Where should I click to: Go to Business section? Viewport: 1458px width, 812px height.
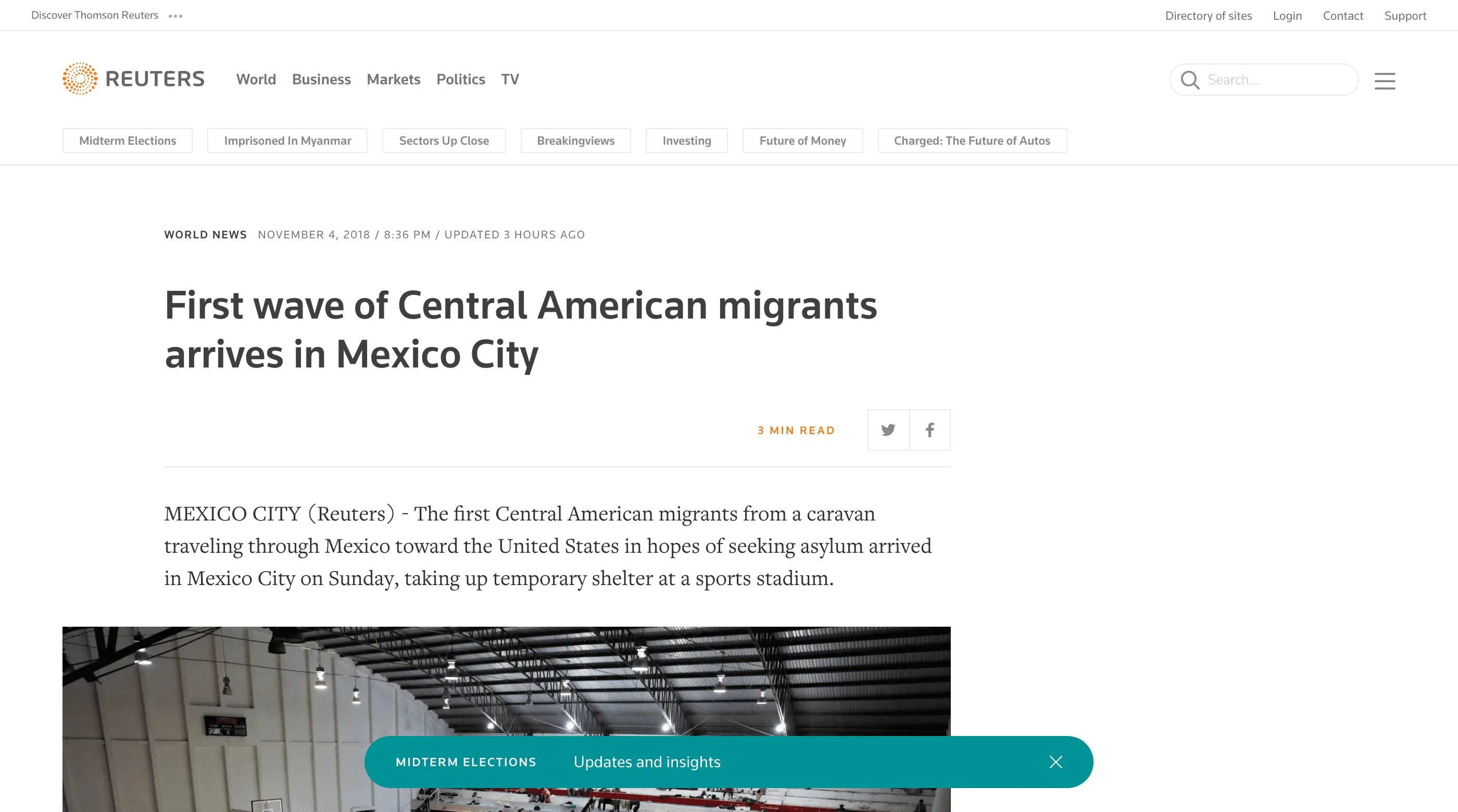321,79
